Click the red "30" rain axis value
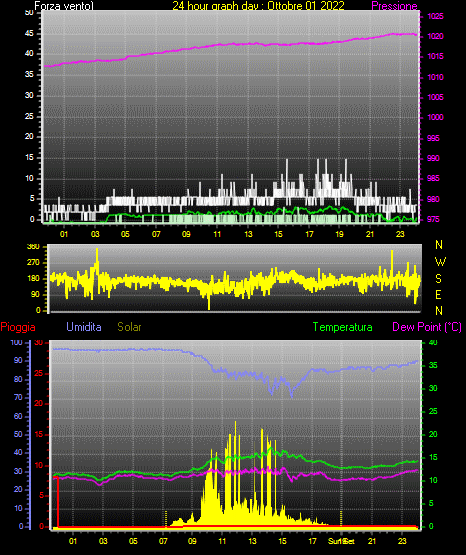This screenshot has height=555, width=466. point(39,343)
